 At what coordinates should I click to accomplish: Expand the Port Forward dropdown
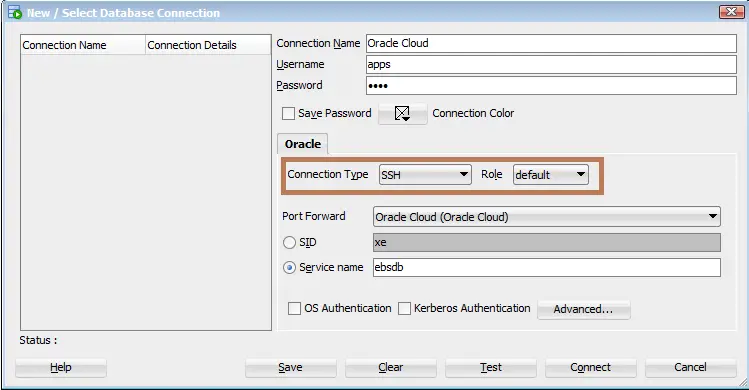point(546,217)
